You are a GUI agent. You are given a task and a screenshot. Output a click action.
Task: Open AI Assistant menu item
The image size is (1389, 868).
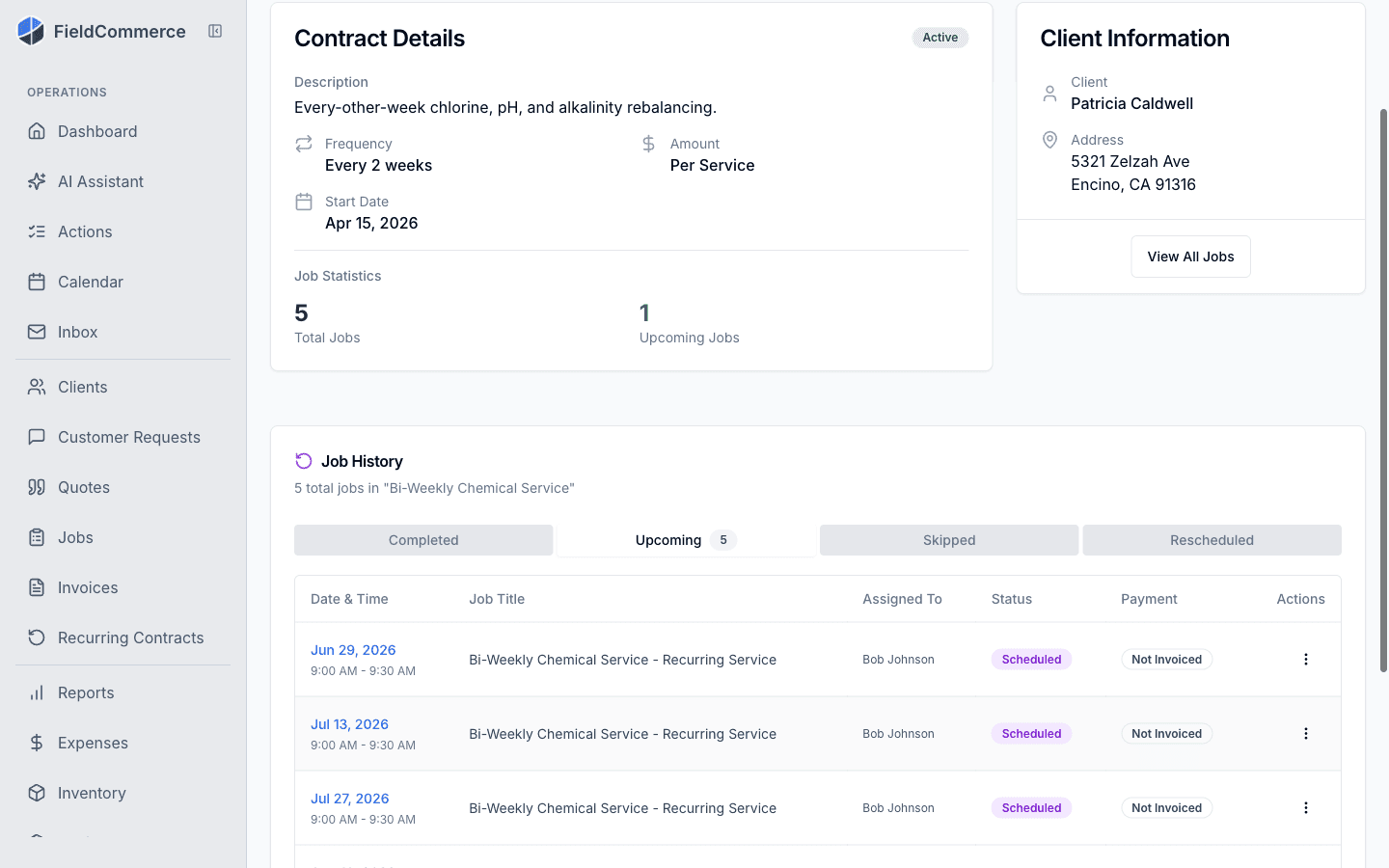[x=123, y=181]
